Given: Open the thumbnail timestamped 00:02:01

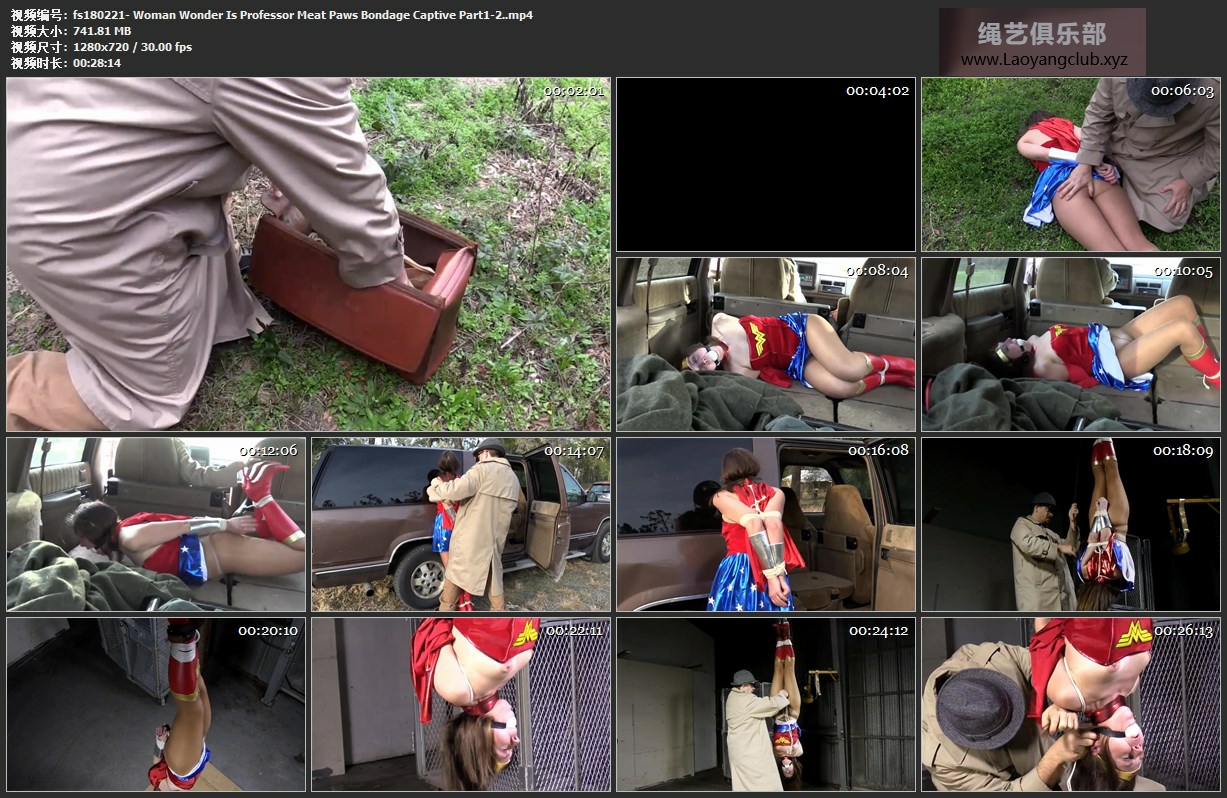Looking at the screenshot, I should pyautogui.click(x=308, y=254).
